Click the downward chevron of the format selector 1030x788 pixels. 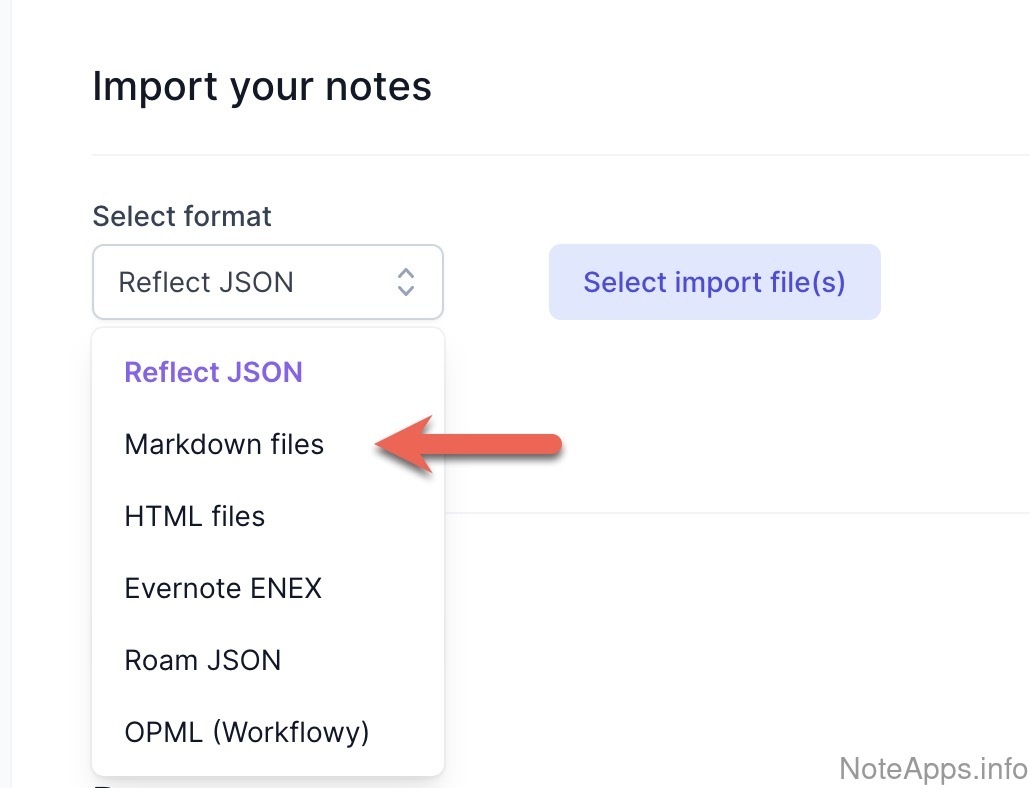[406, 291]
